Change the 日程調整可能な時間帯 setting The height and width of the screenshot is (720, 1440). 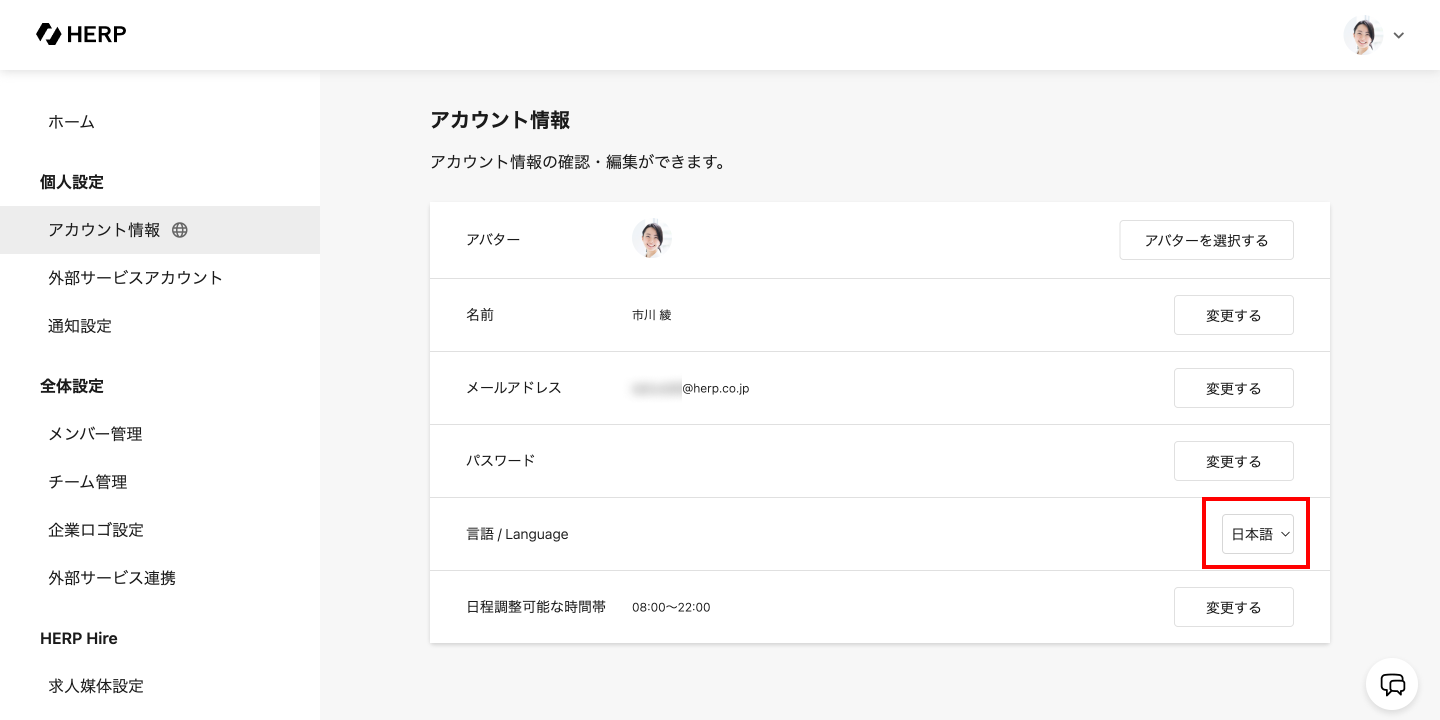pos(1233,607)
